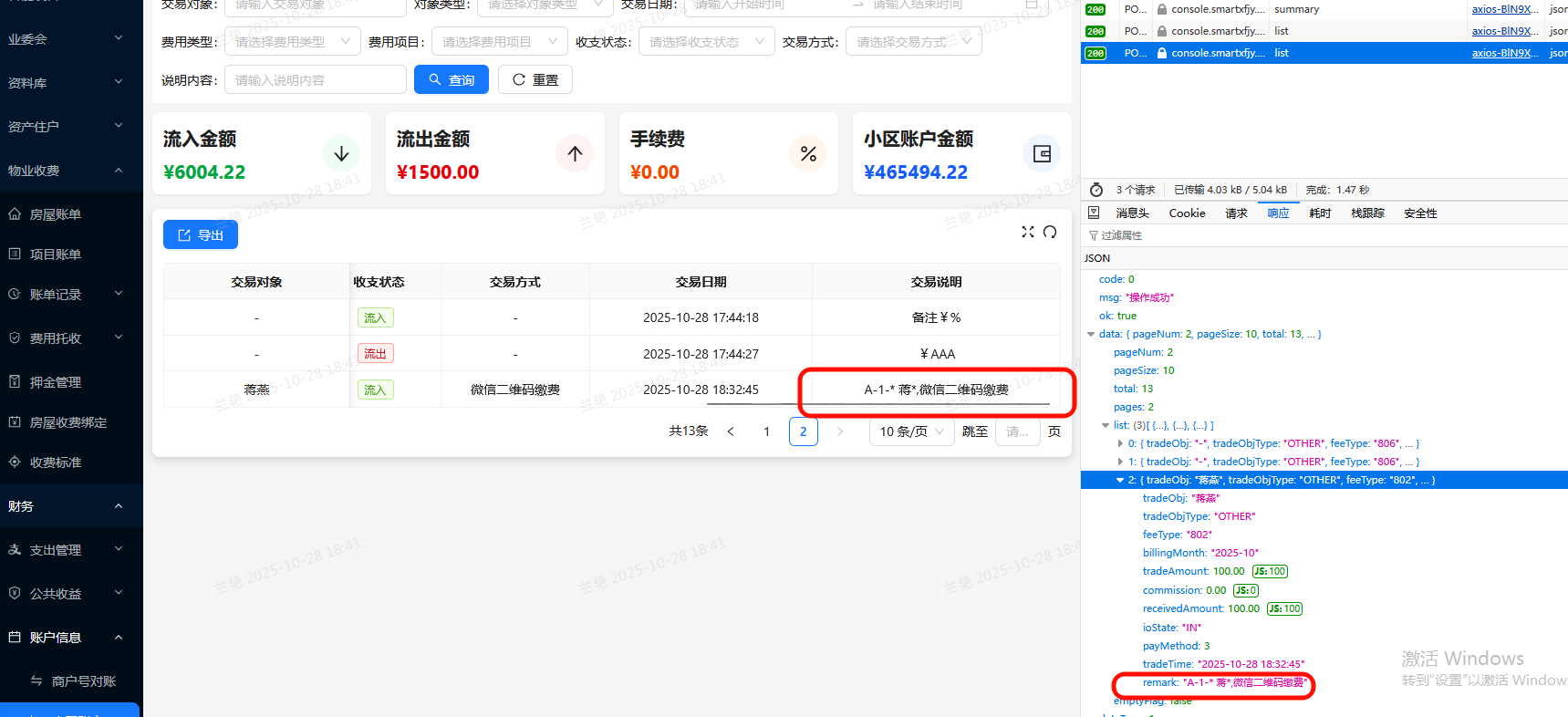The width and height of the screenshot is (1568, 717).
Task: Click the 说明内容 input field
Action: 316,80
